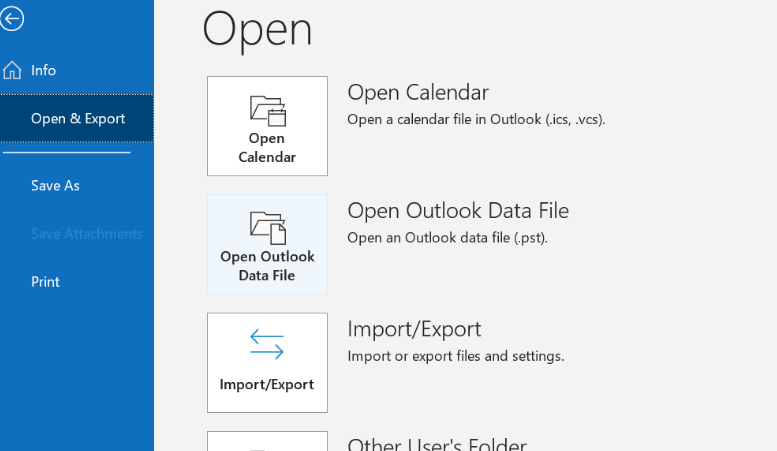This screenshot has width=777, height=451.
Task: Click the large Open Calendar heading
Action: click(417, 92)
